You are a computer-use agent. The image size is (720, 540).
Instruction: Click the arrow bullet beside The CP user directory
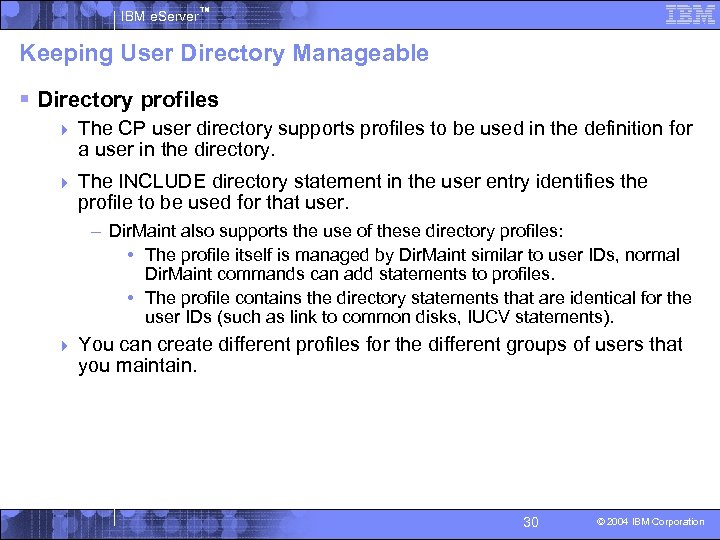(64, 130)
